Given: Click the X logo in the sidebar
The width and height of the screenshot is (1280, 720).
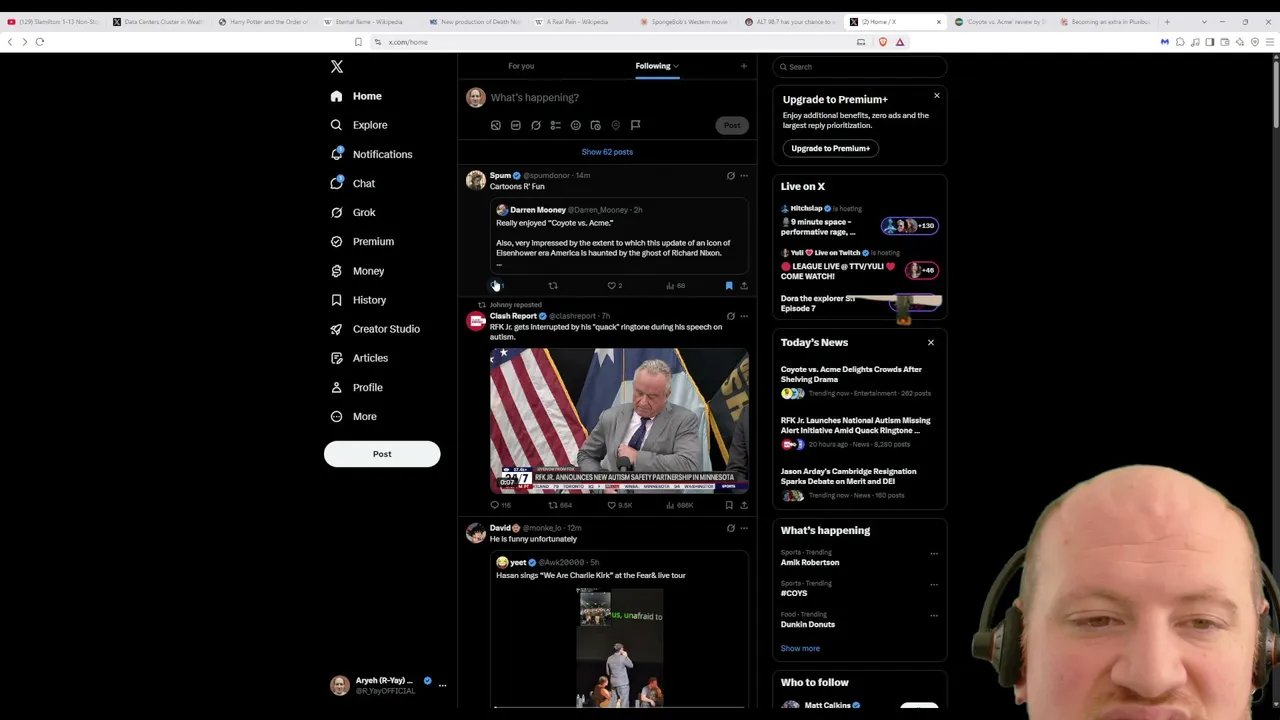Looking at the screenshot, I should click(x=337, y=66).
